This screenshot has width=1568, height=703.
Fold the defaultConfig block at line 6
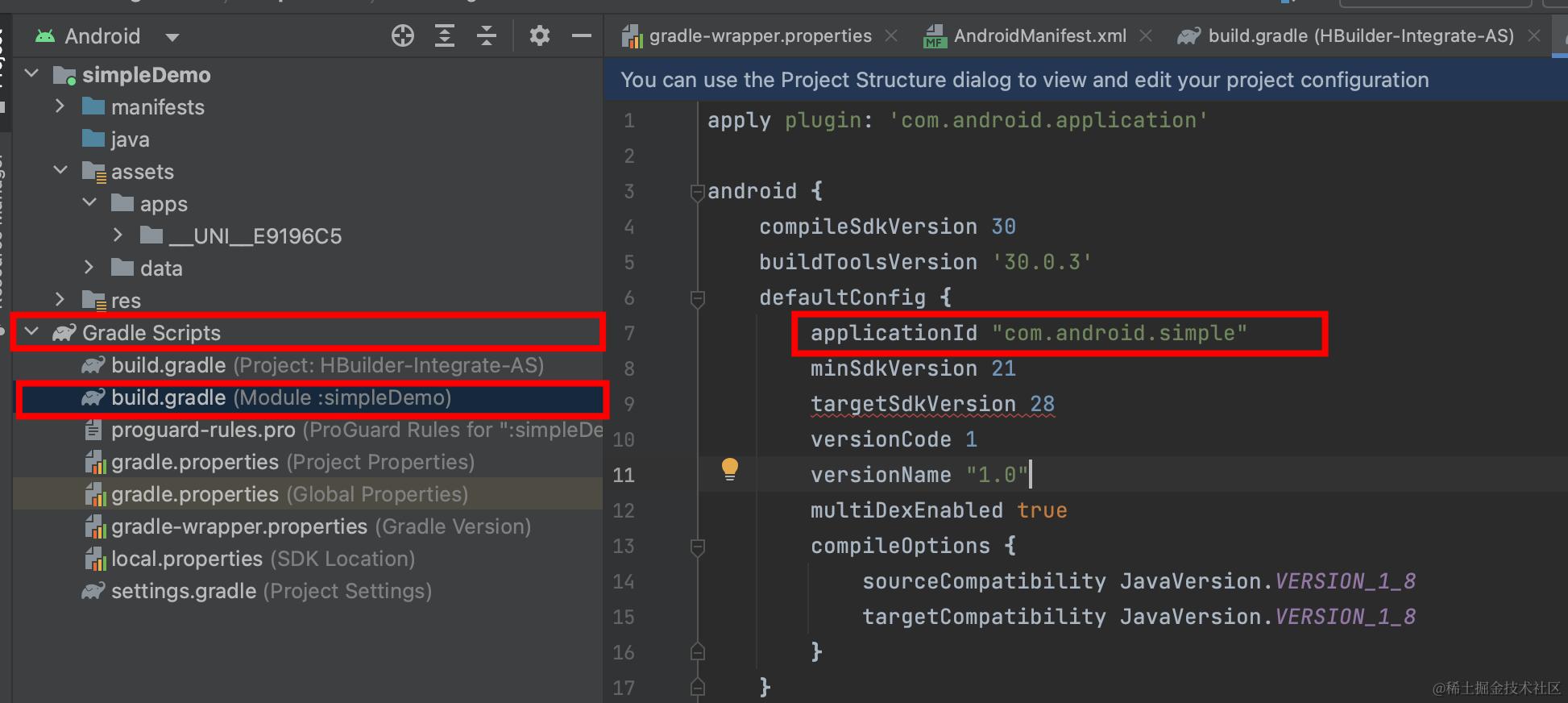pyautogui.click(x=698, y=298)
